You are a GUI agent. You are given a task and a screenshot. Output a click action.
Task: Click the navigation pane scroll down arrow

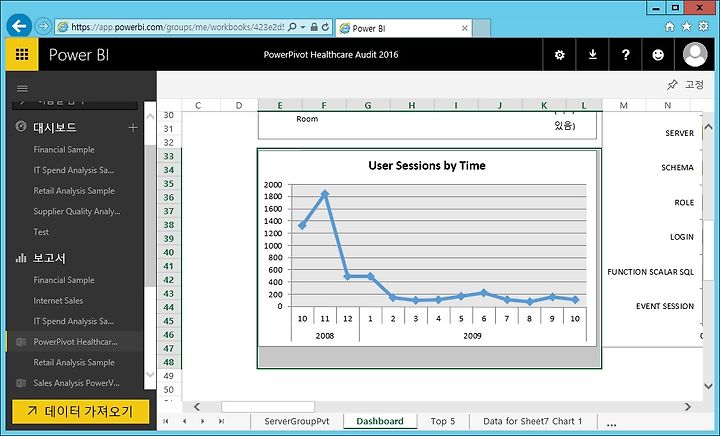click(150, 375)
